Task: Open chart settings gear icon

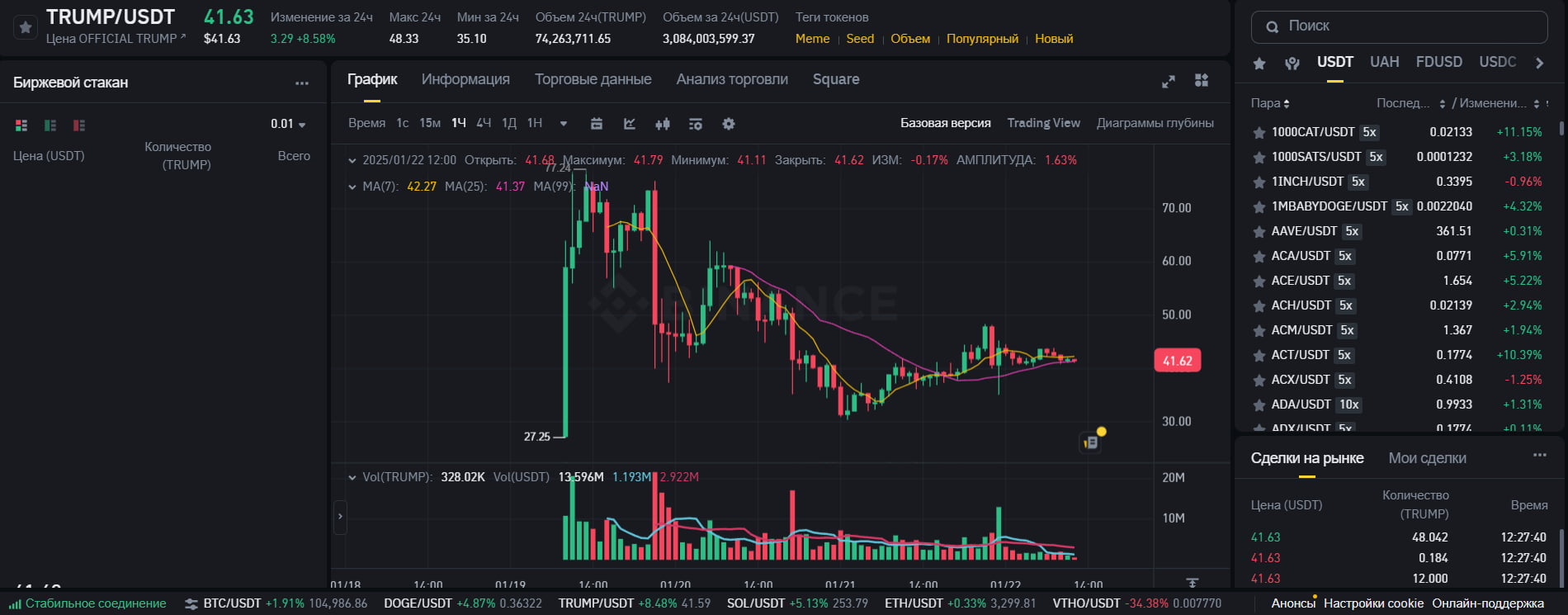Action: coord(729,124)
